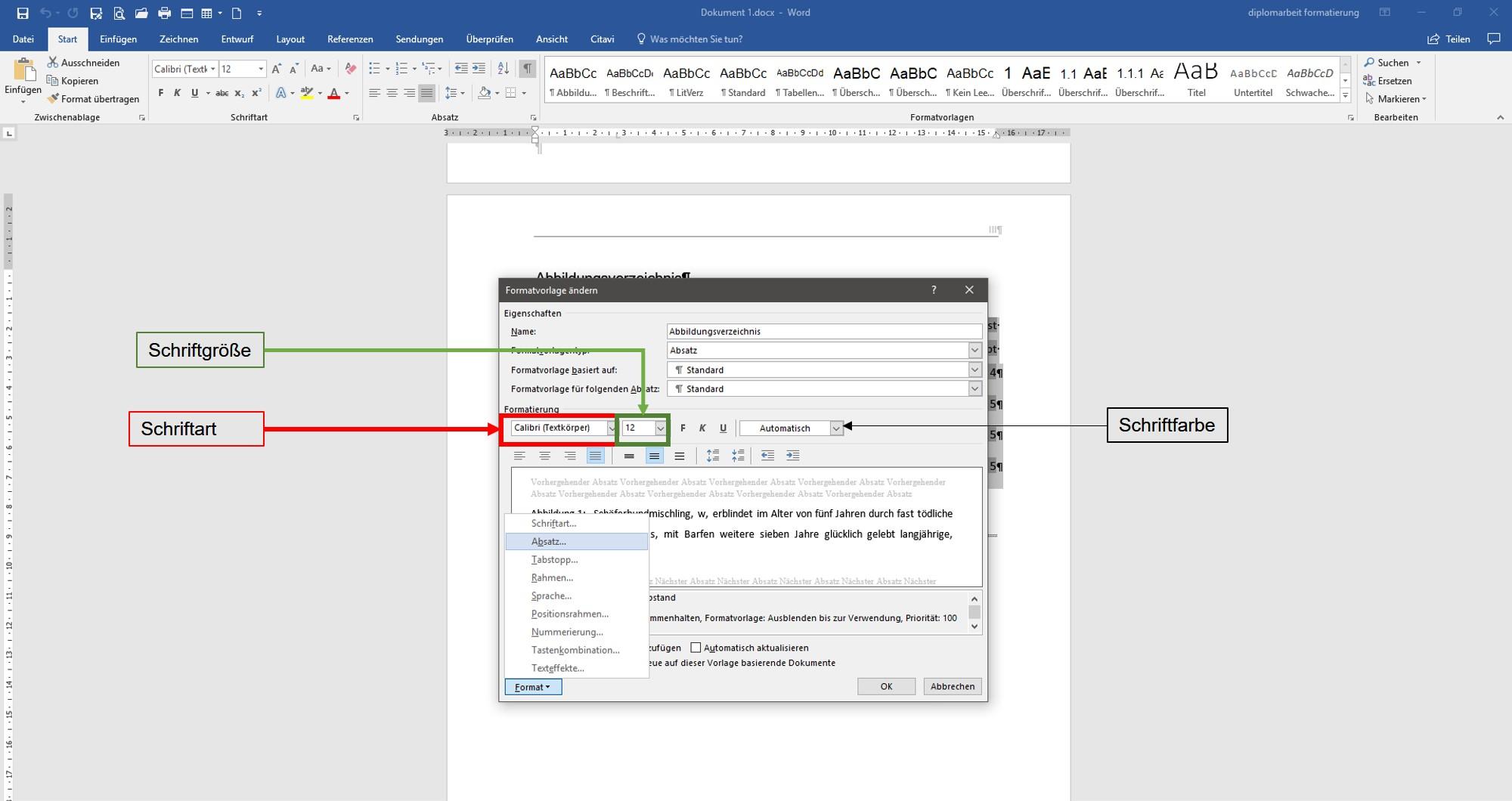Click the justify alignment icon in dialog
The image size is (1512, 801).
tap(596, 456)
